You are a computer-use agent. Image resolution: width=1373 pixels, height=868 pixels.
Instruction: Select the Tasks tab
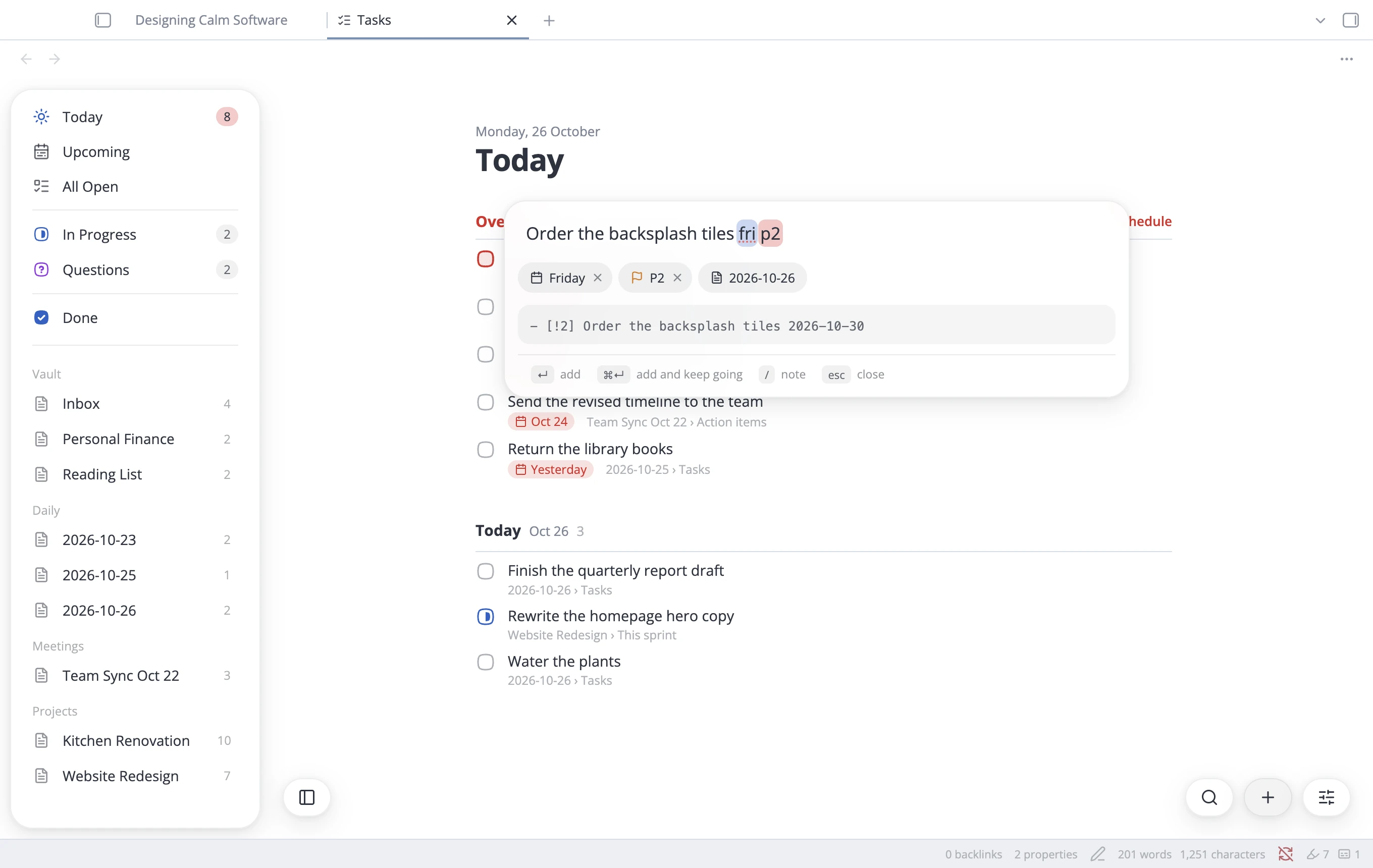coord(428,20)
